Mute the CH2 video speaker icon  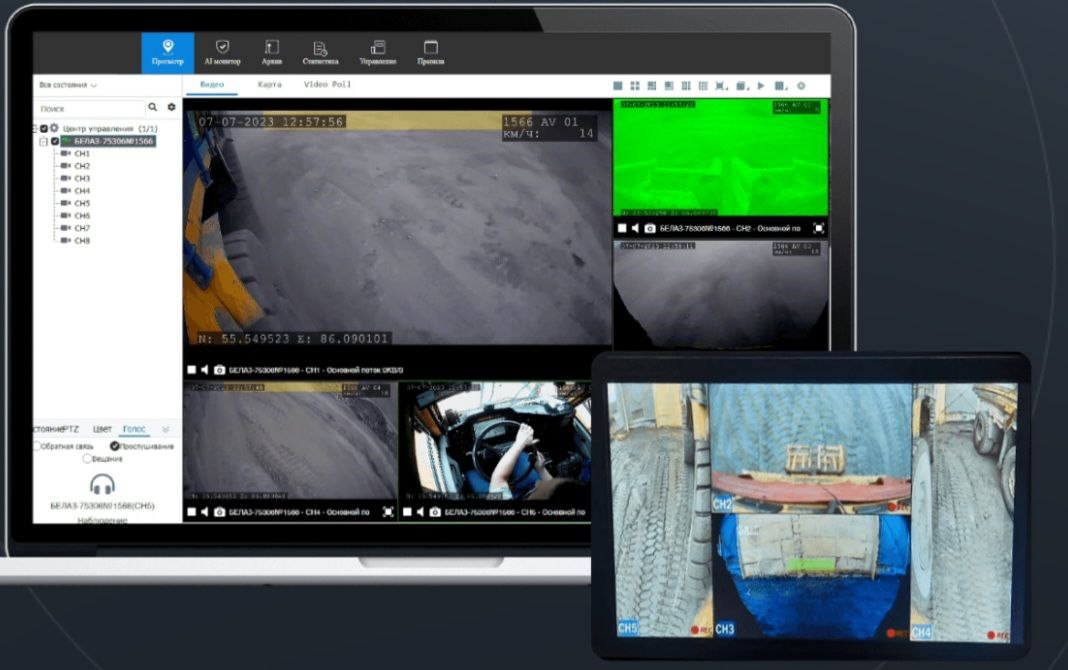pos(635,229)
